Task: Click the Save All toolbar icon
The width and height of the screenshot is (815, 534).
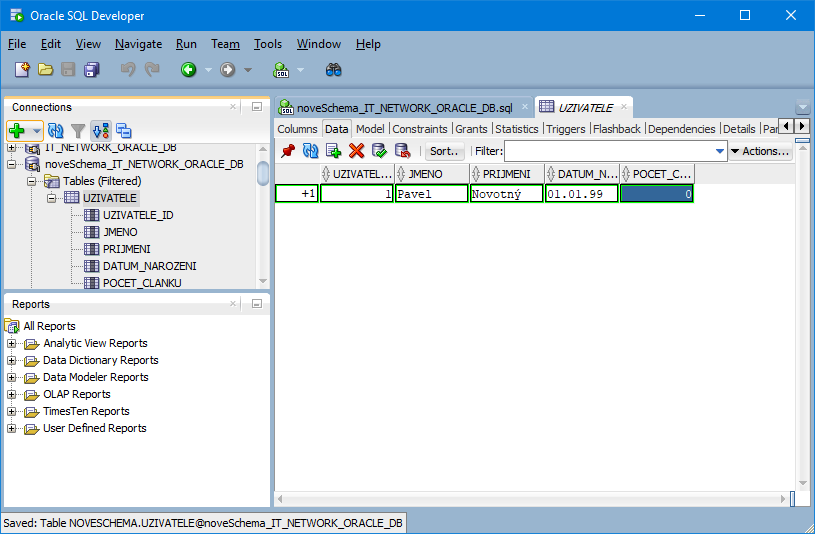Action: click(x=92, y=70)
